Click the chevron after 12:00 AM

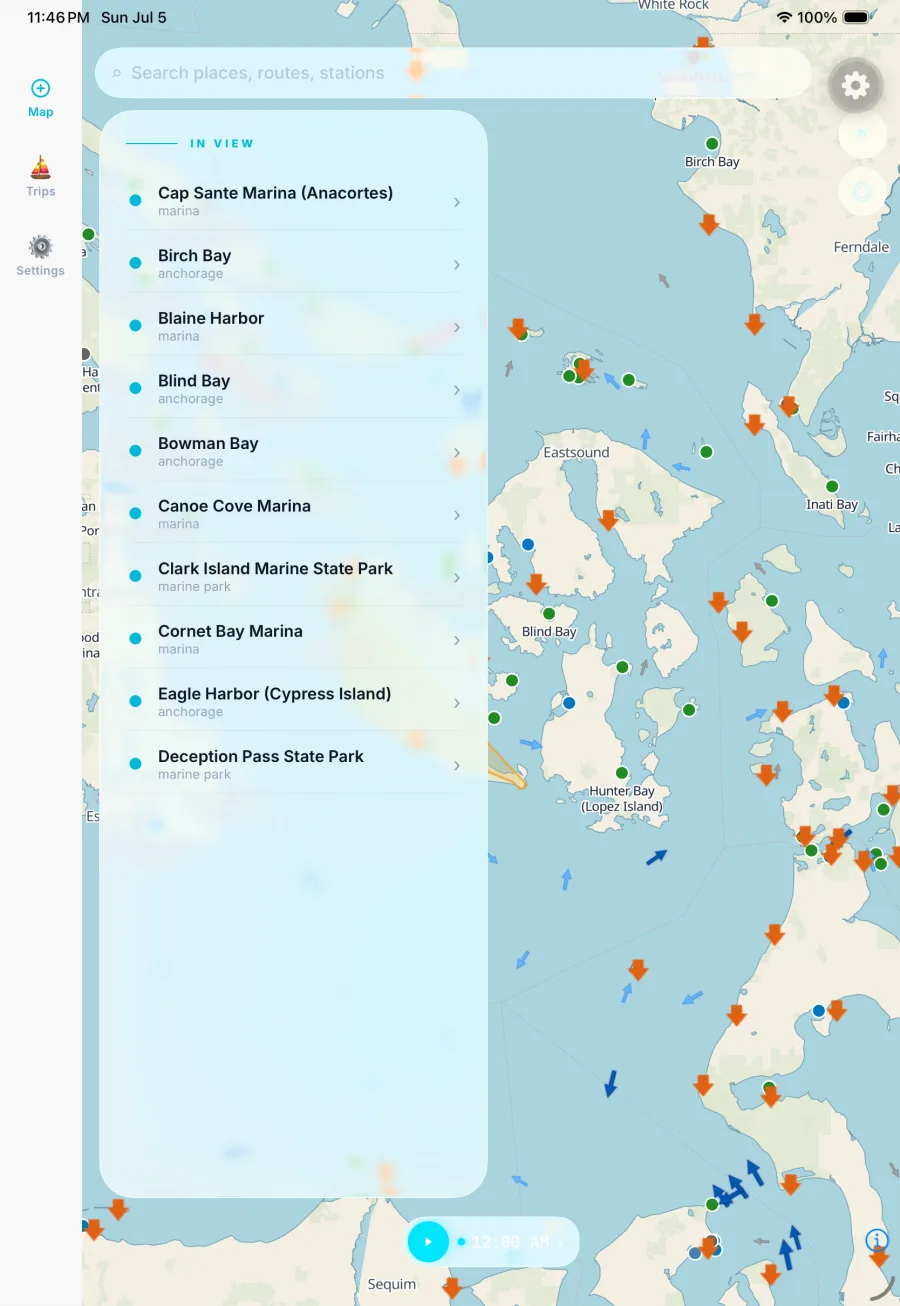[561, 1242]
